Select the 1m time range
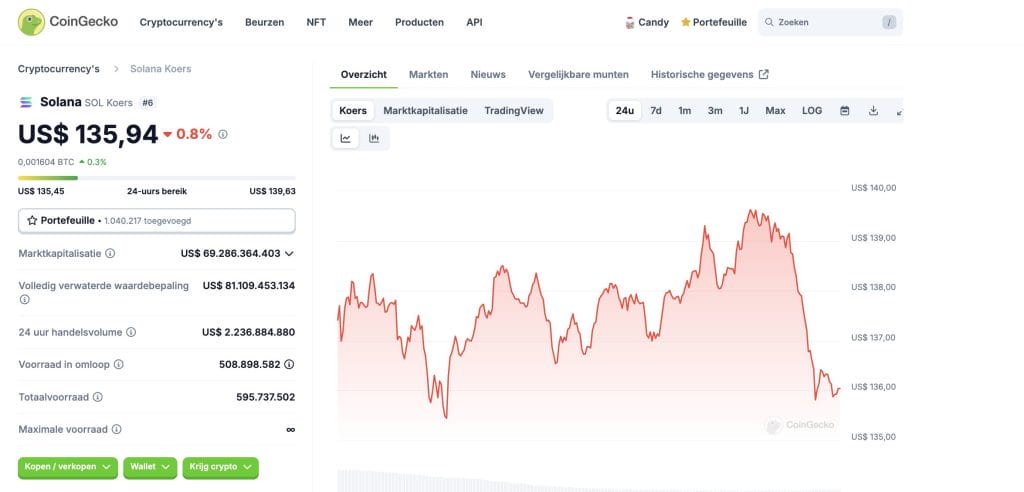The image size is (1024, 492). [x=684, y=110]
